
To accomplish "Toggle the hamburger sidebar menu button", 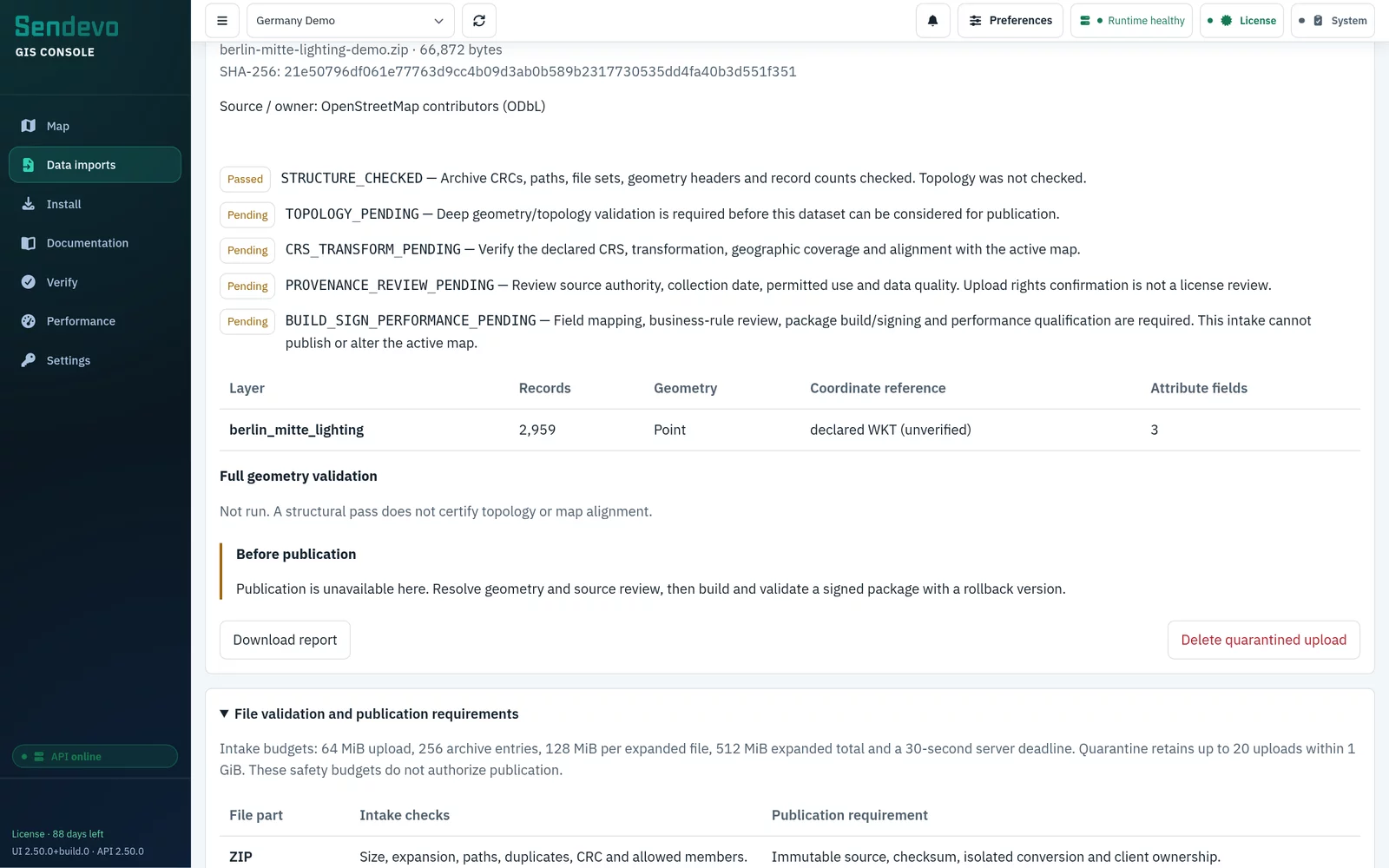I will [222, 21].
